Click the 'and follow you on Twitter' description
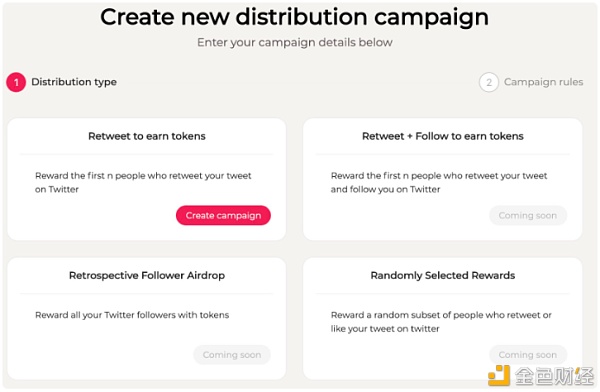600x392 pixels. point(439,183)
